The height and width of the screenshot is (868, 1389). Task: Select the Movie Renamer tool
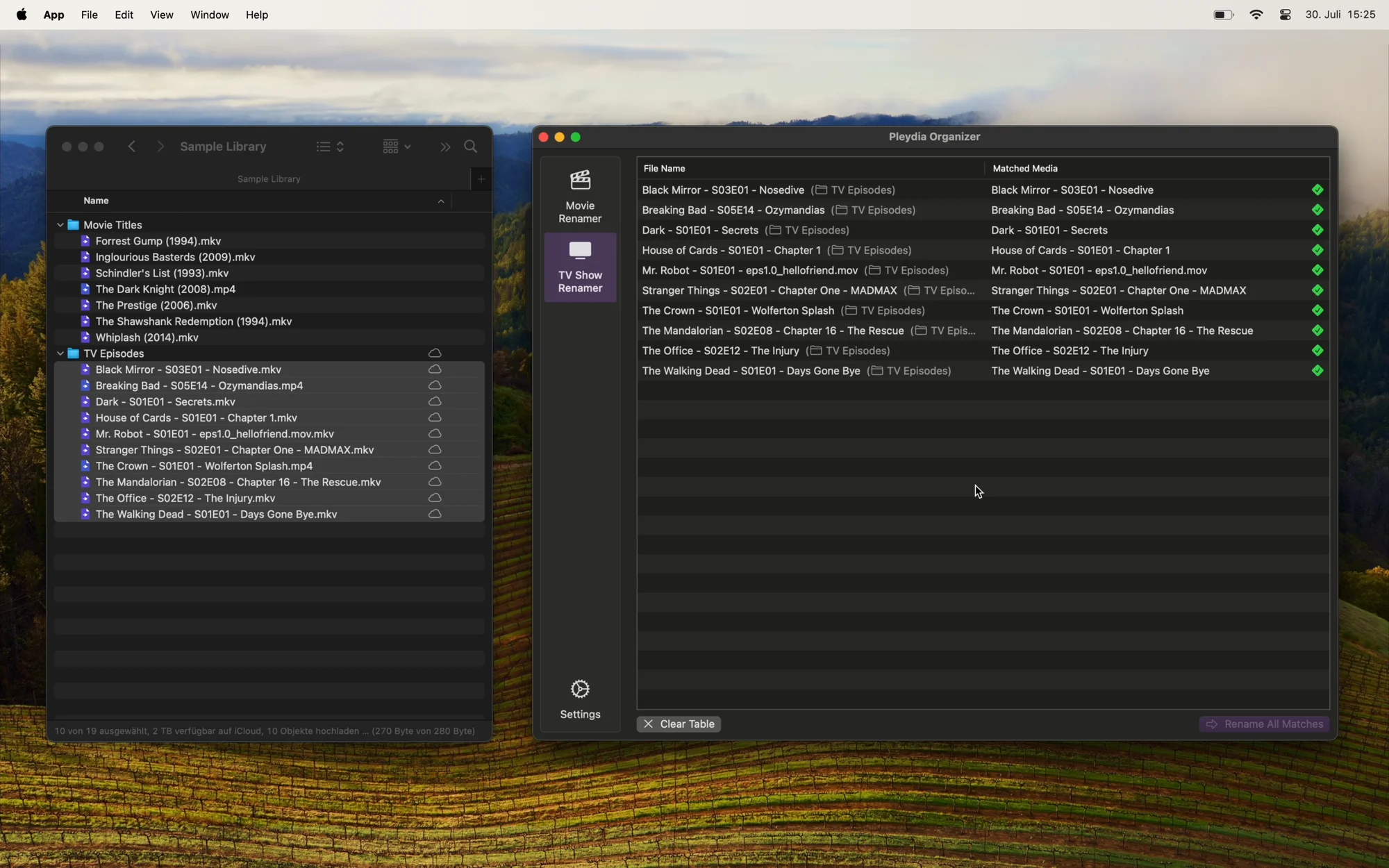click(580, 194)
